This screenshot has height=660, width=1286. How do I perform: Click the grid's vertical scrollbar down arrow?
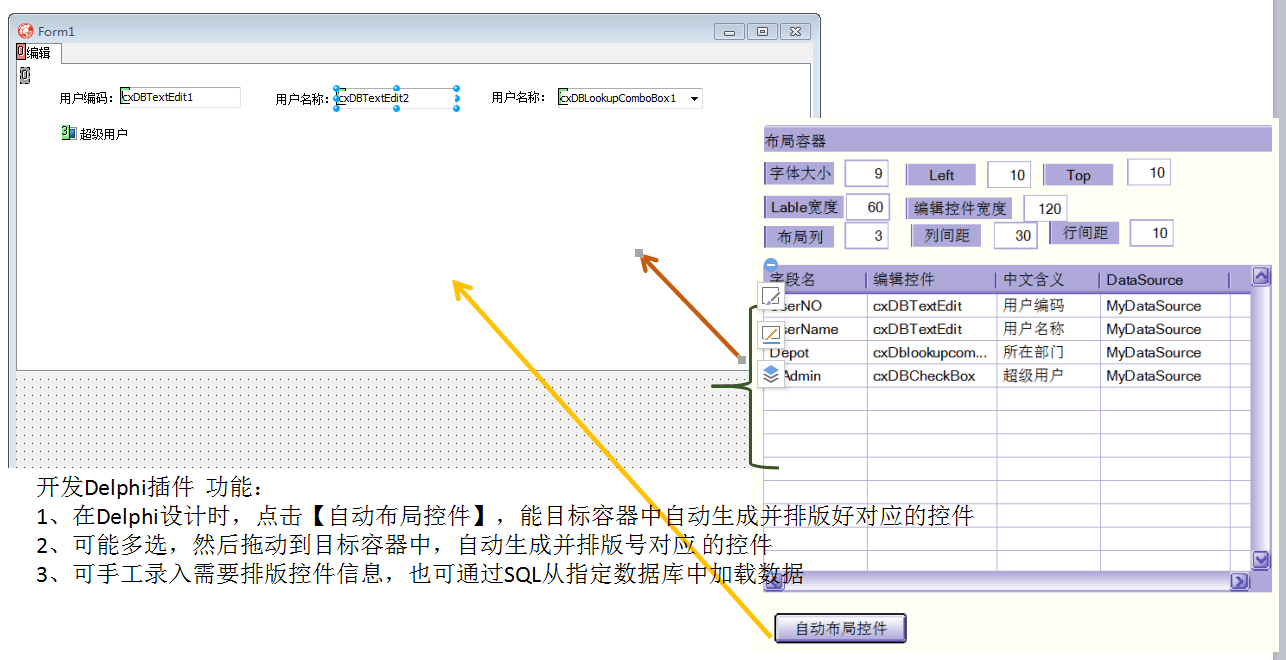click(1261, 560)
